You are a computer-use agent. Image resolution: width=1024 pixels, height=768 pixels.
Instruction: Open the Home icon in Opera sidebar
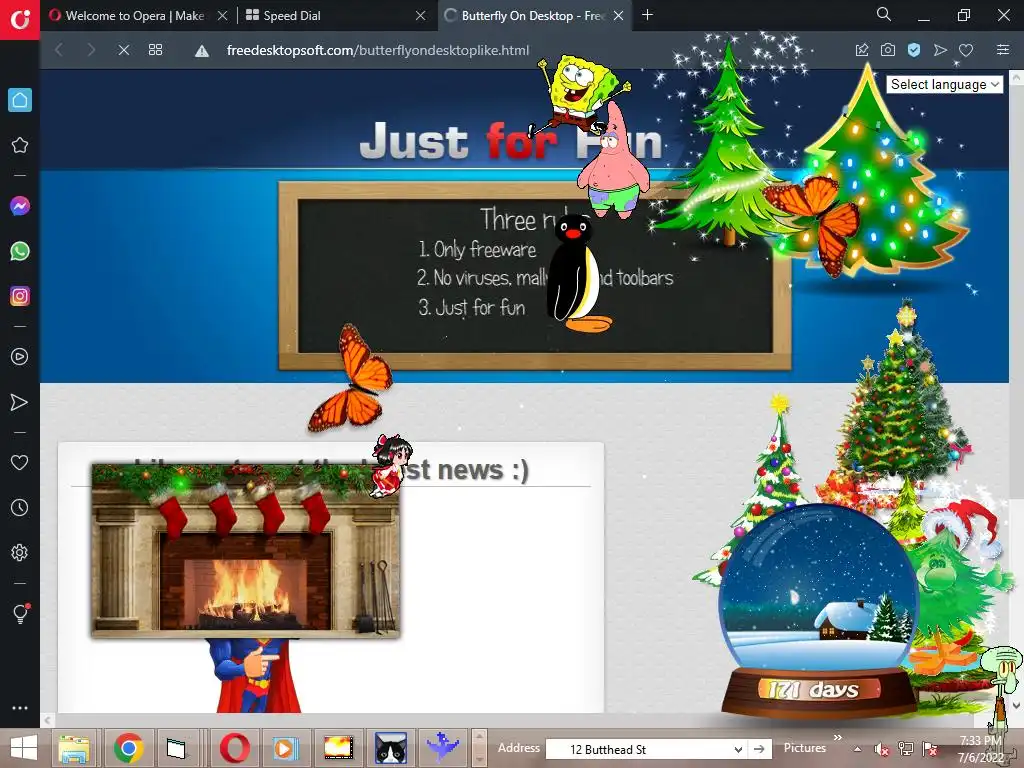tap(20, 100)
